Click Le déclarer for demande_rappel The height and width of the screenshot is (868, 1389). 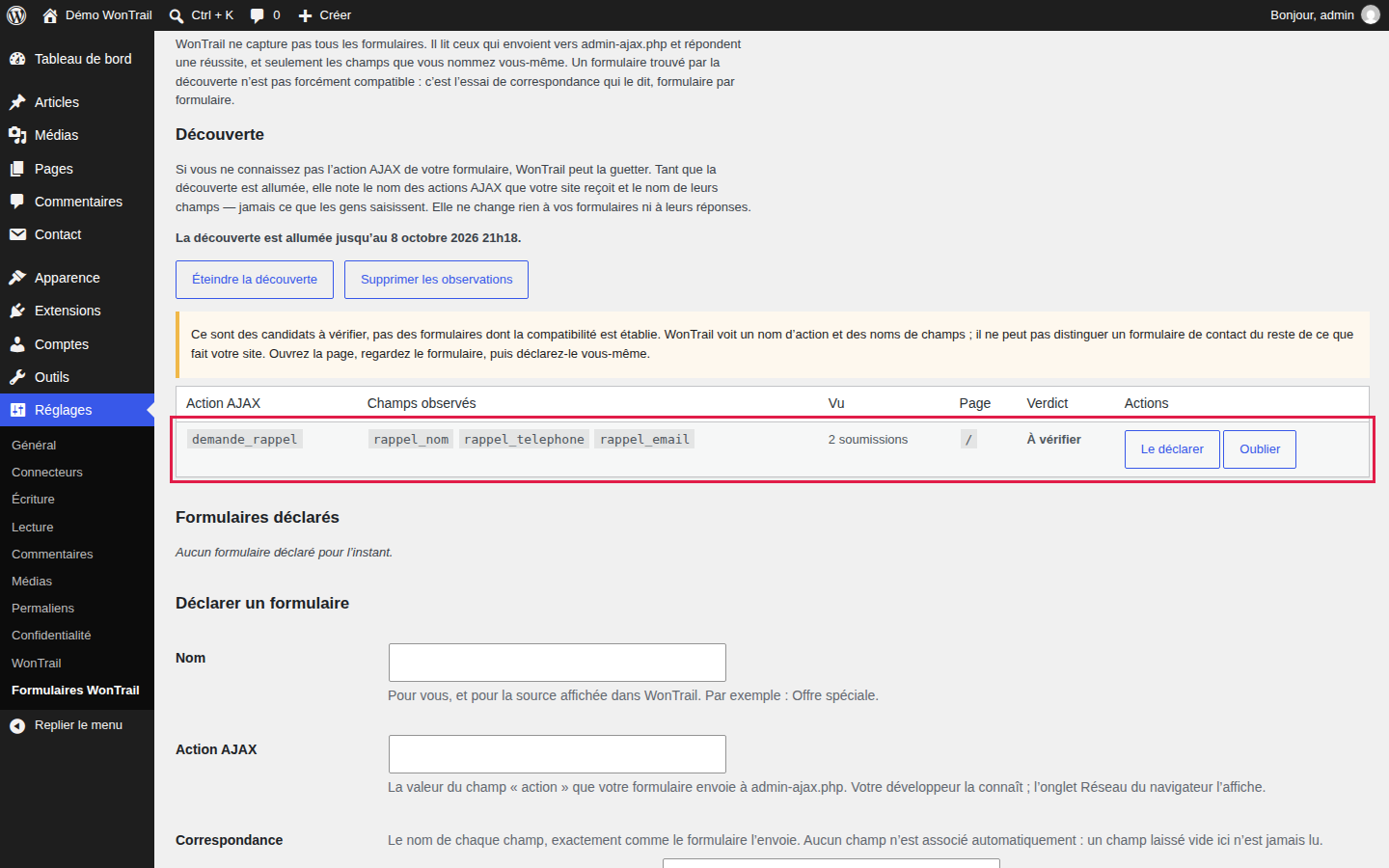click(1172, 449)
